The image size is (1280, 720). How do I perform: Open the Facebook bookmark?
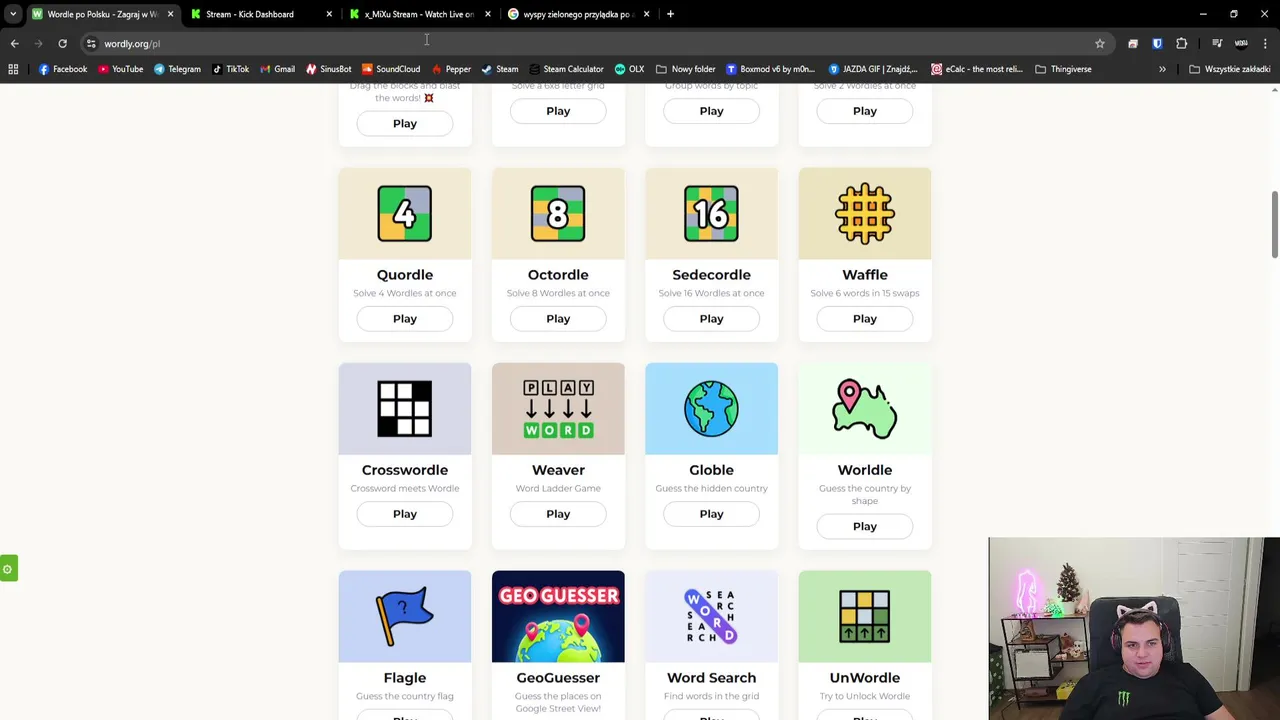tap(63, 69)
